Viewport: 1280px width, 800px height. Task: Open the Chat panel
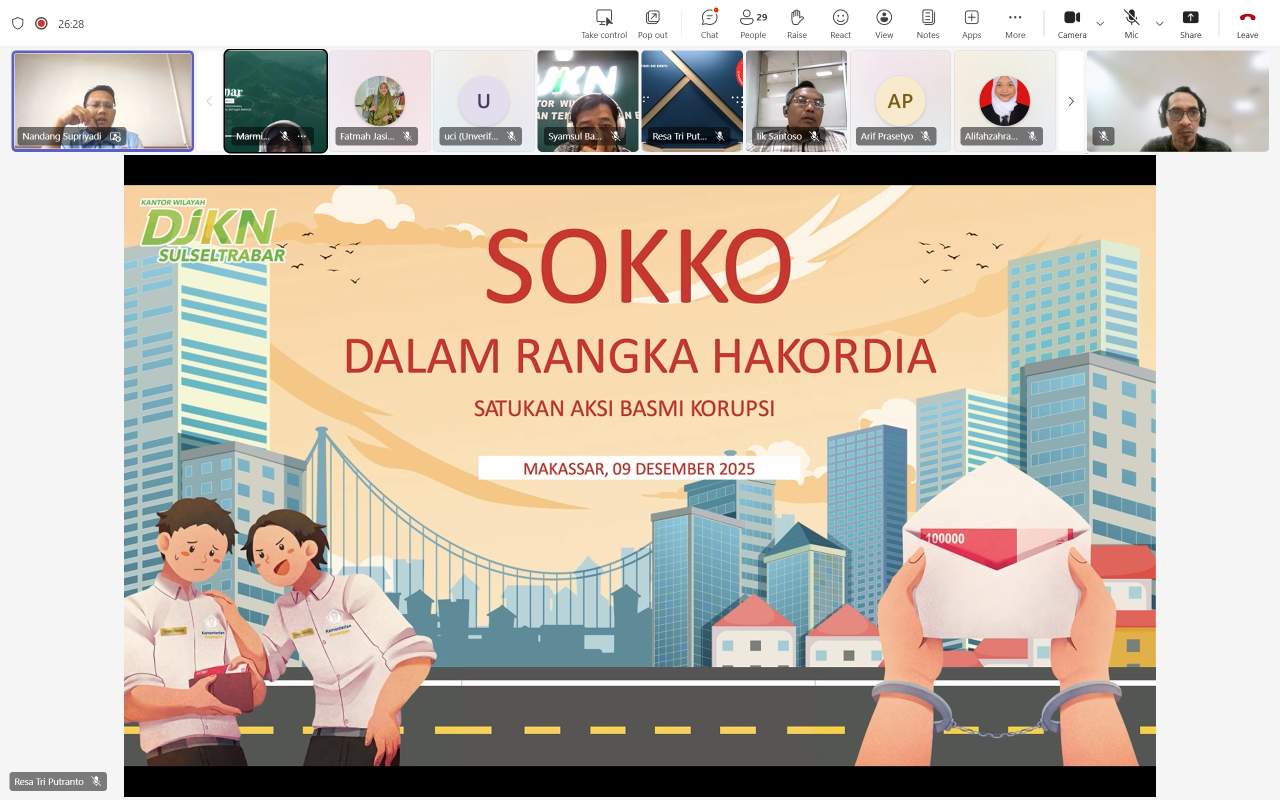[709, 23]
